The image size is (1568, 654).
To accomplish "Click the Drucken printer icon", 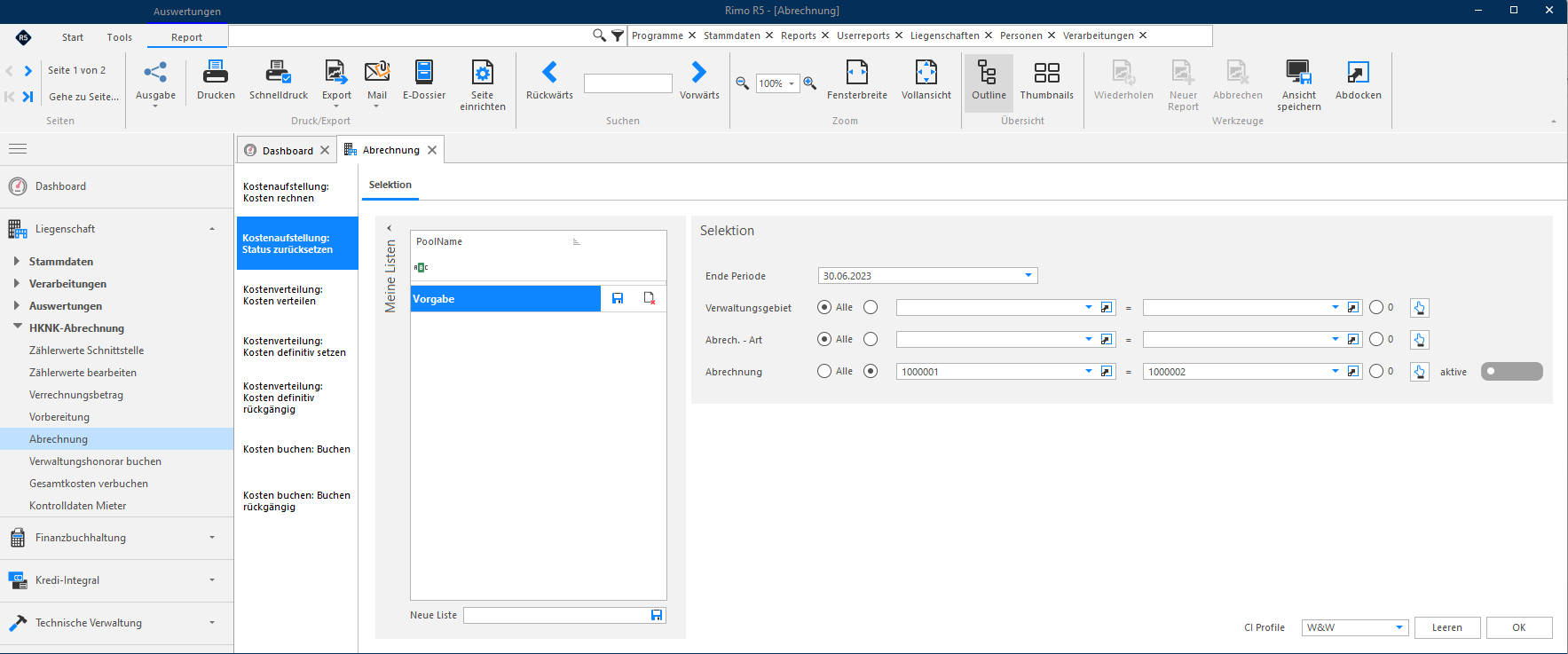I will pos(216,72).
